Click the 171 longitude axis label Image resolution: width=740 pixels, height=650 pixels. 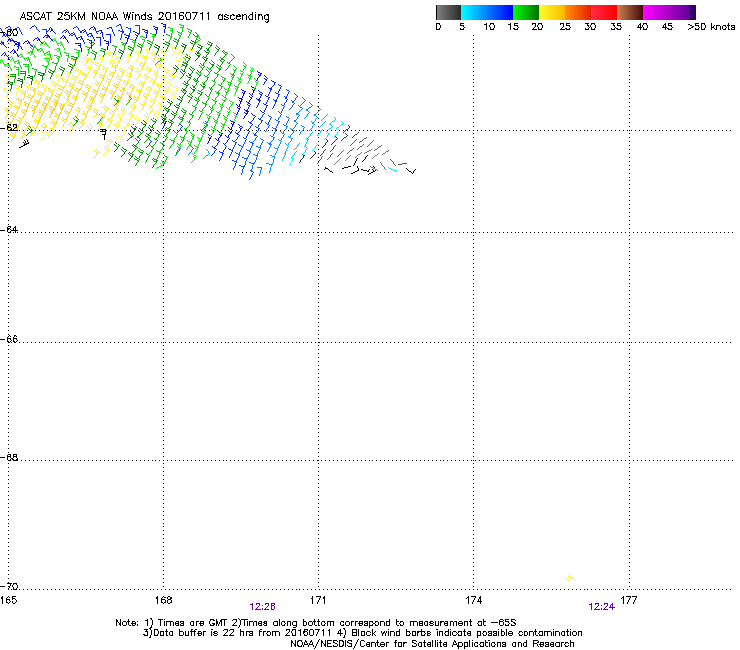(318, 600)
